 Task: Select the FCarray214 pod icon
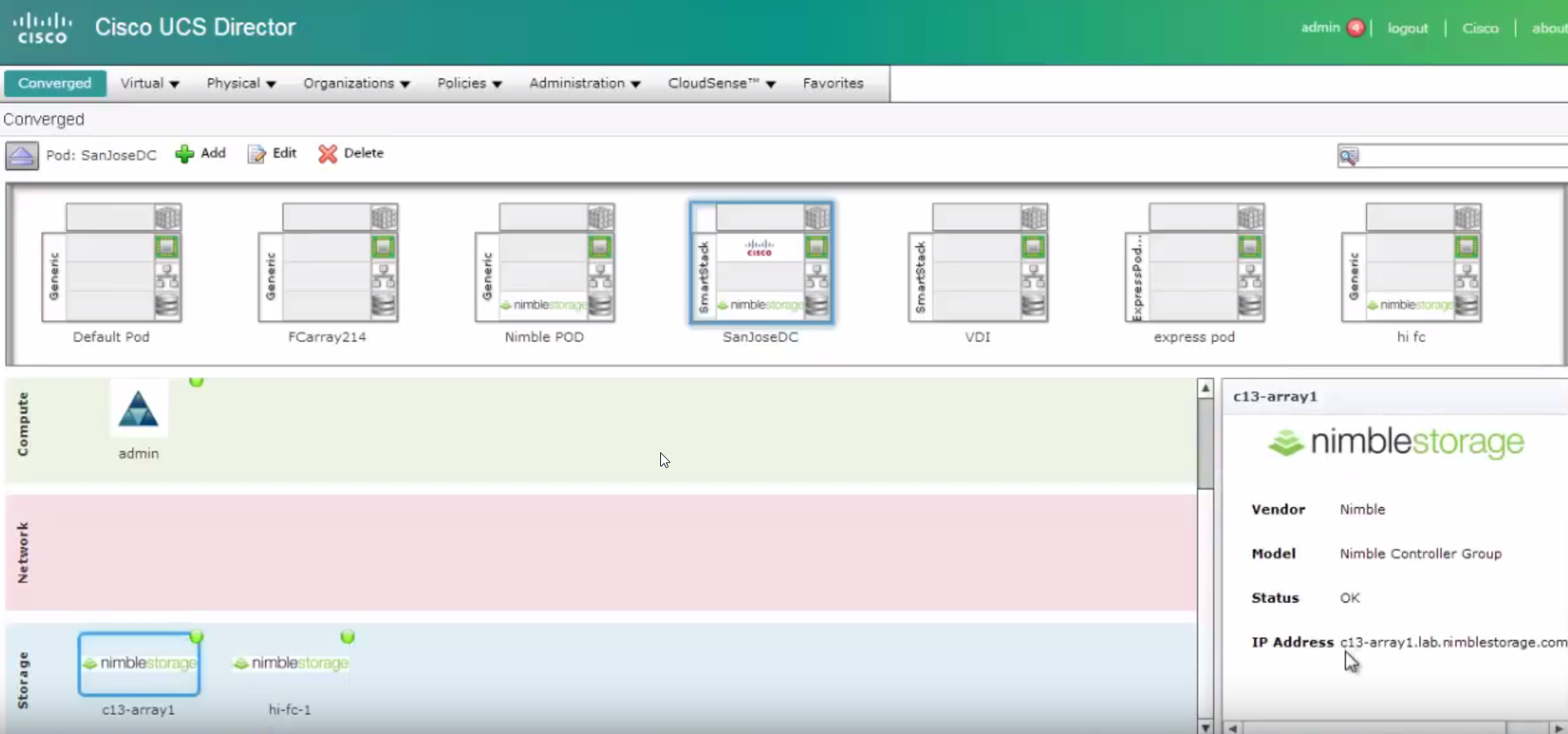pos(328,263)
